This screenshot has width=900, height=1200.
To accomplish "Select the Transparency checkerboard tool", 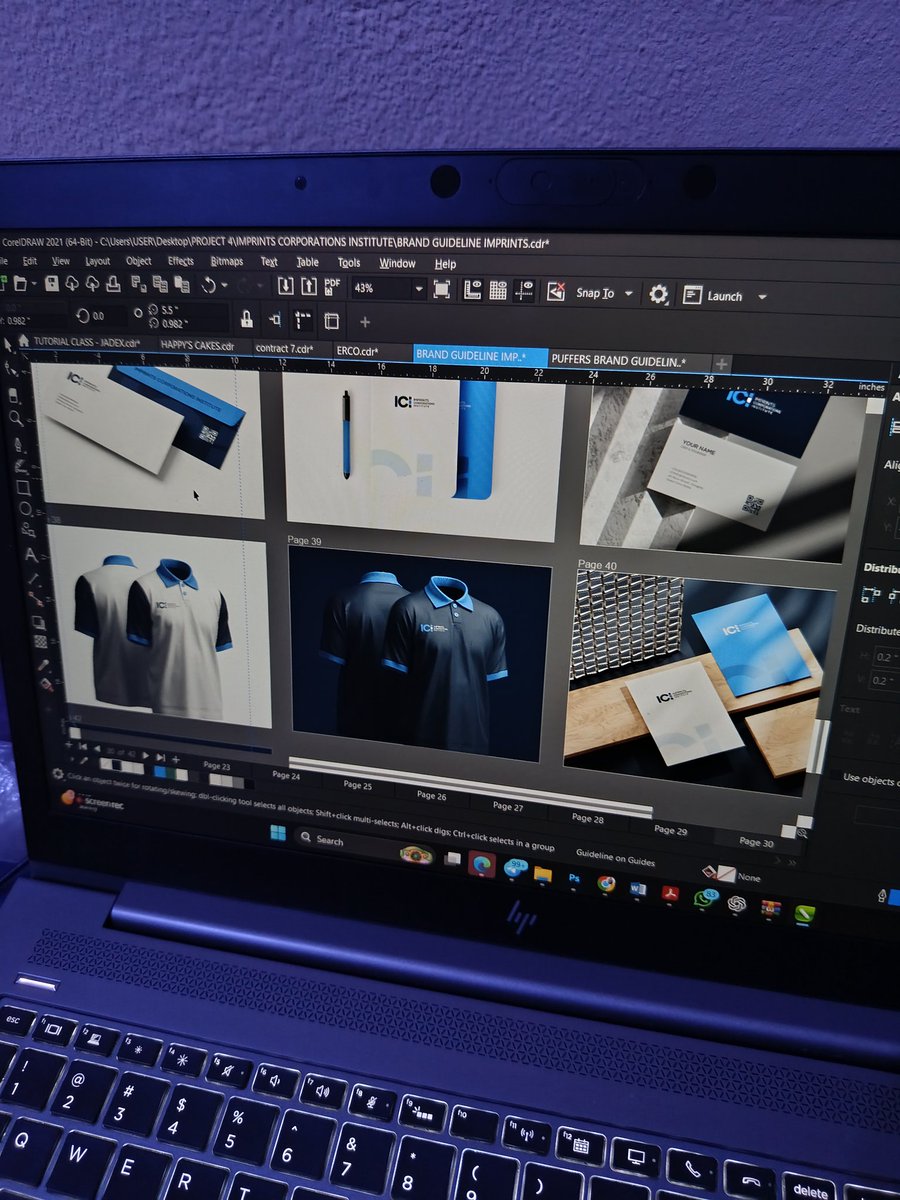I will coord(40,641).
